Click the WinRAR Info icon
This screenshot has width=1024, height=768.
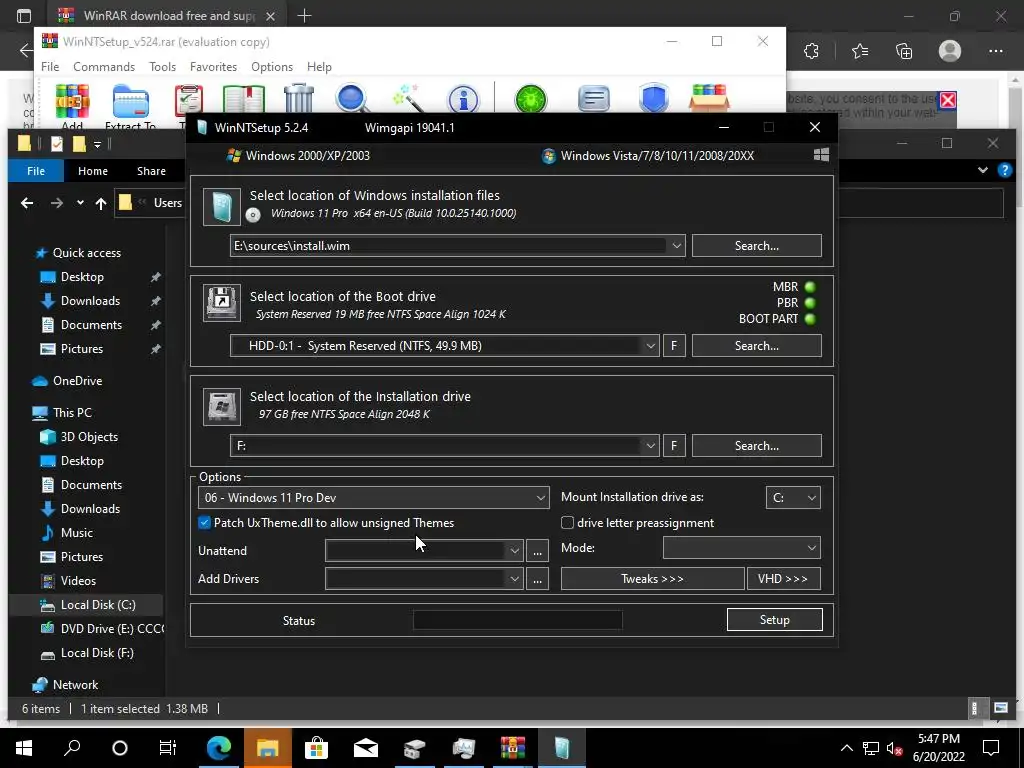463,99
